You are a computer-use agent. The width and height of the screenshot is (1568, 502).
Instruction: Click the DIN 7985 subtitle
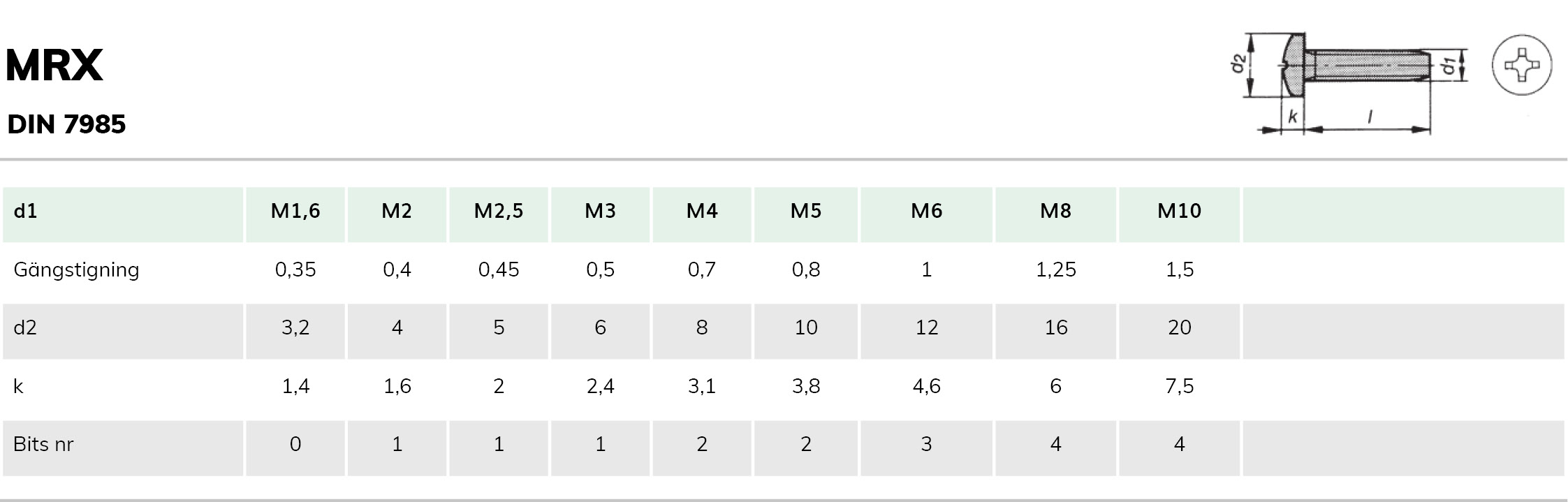[66, 124]
